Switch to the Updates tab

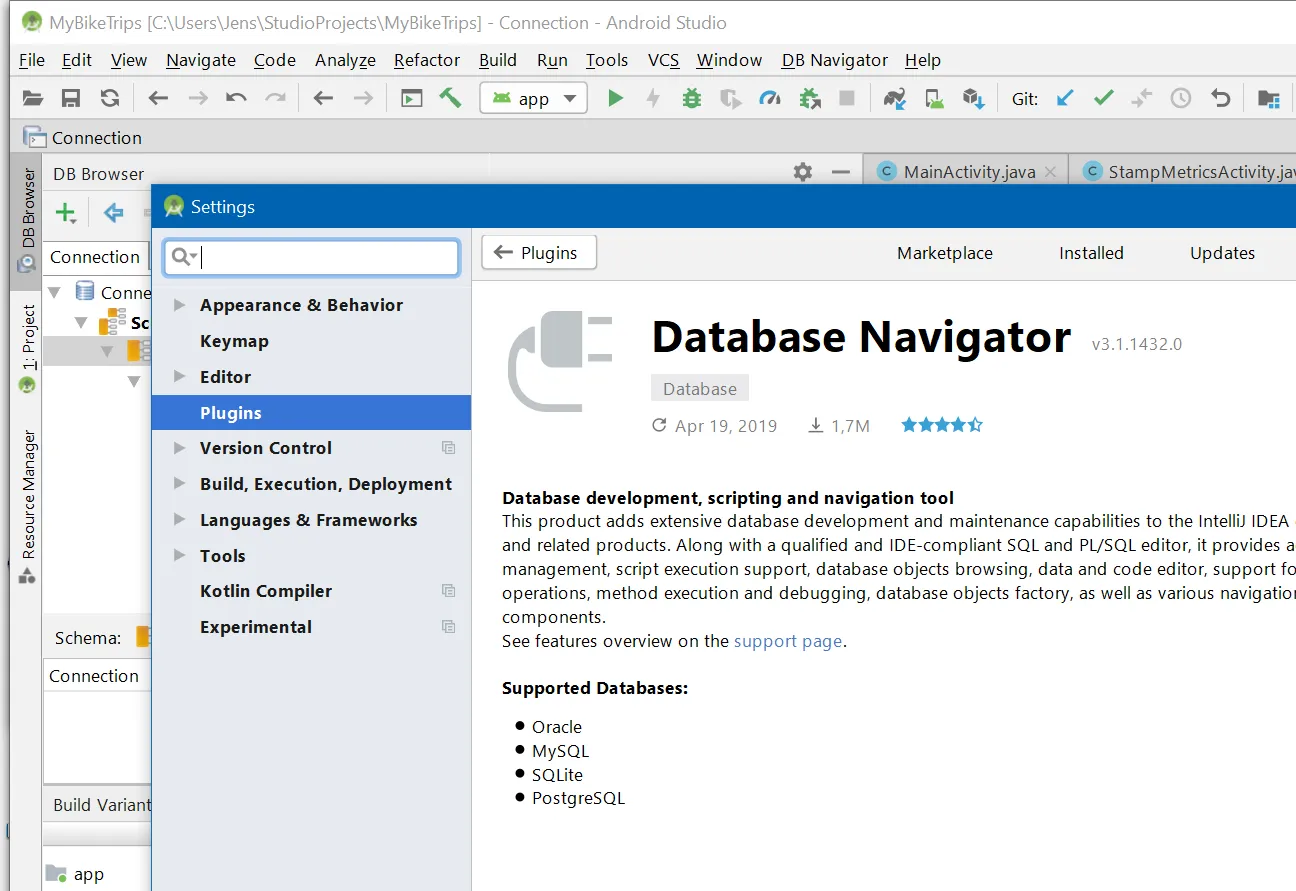tap(1222, 253)
